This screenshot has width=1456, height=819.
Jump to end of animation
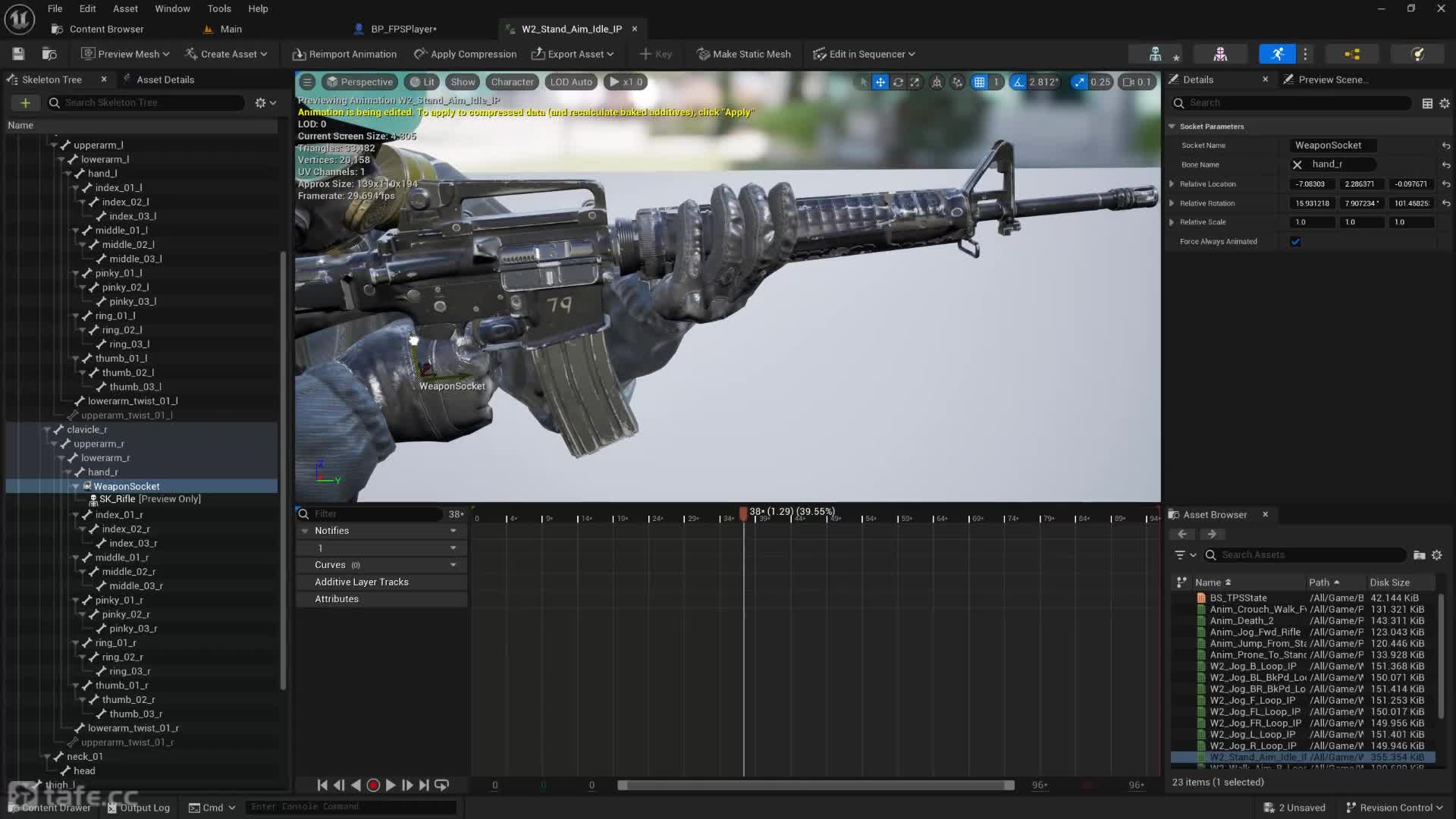tap(424, 785)
